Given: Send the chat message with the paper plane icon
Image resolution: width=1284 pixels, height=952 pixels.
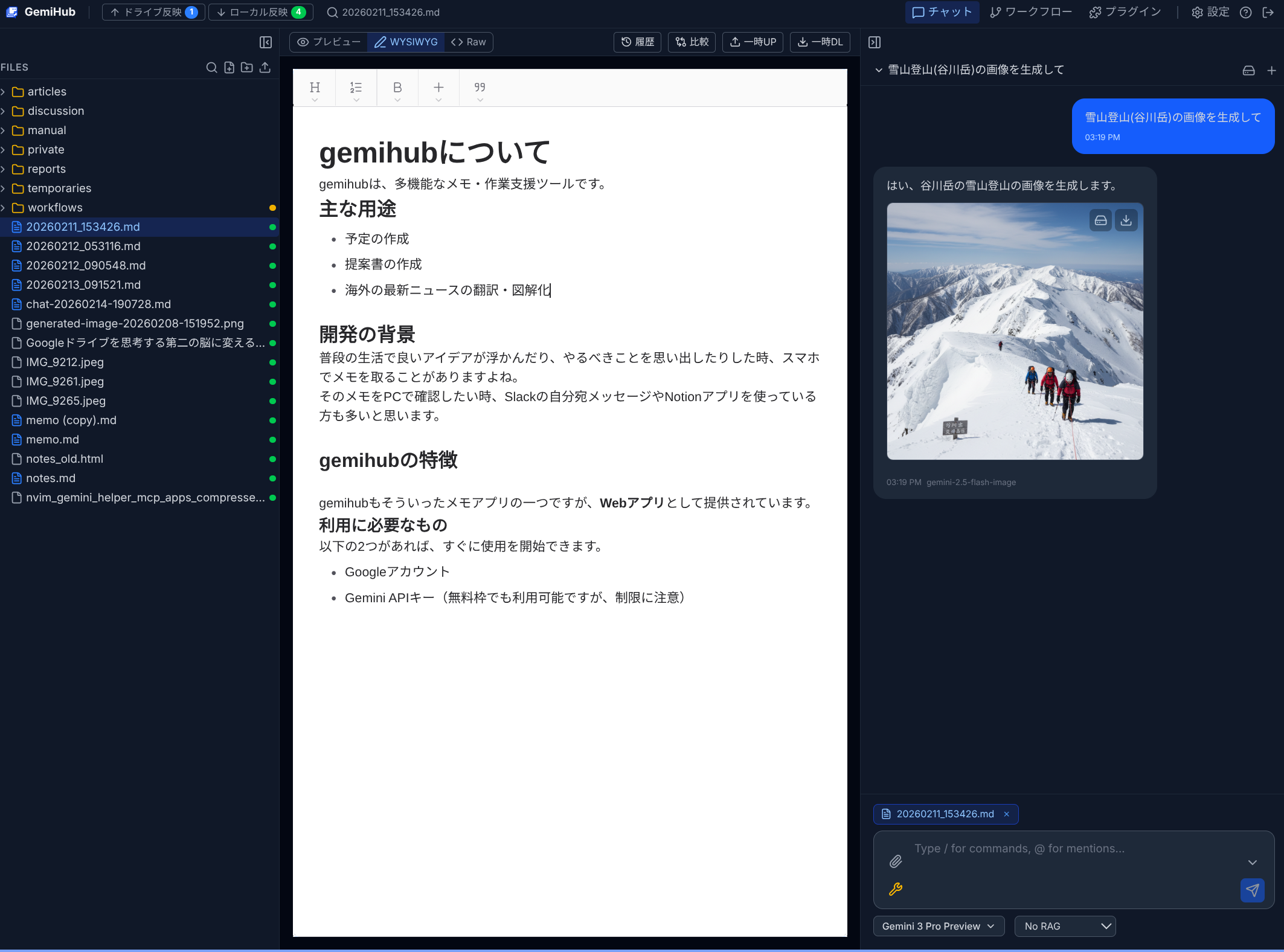Looking at the screenshot, I should [x=1253, y=890].
